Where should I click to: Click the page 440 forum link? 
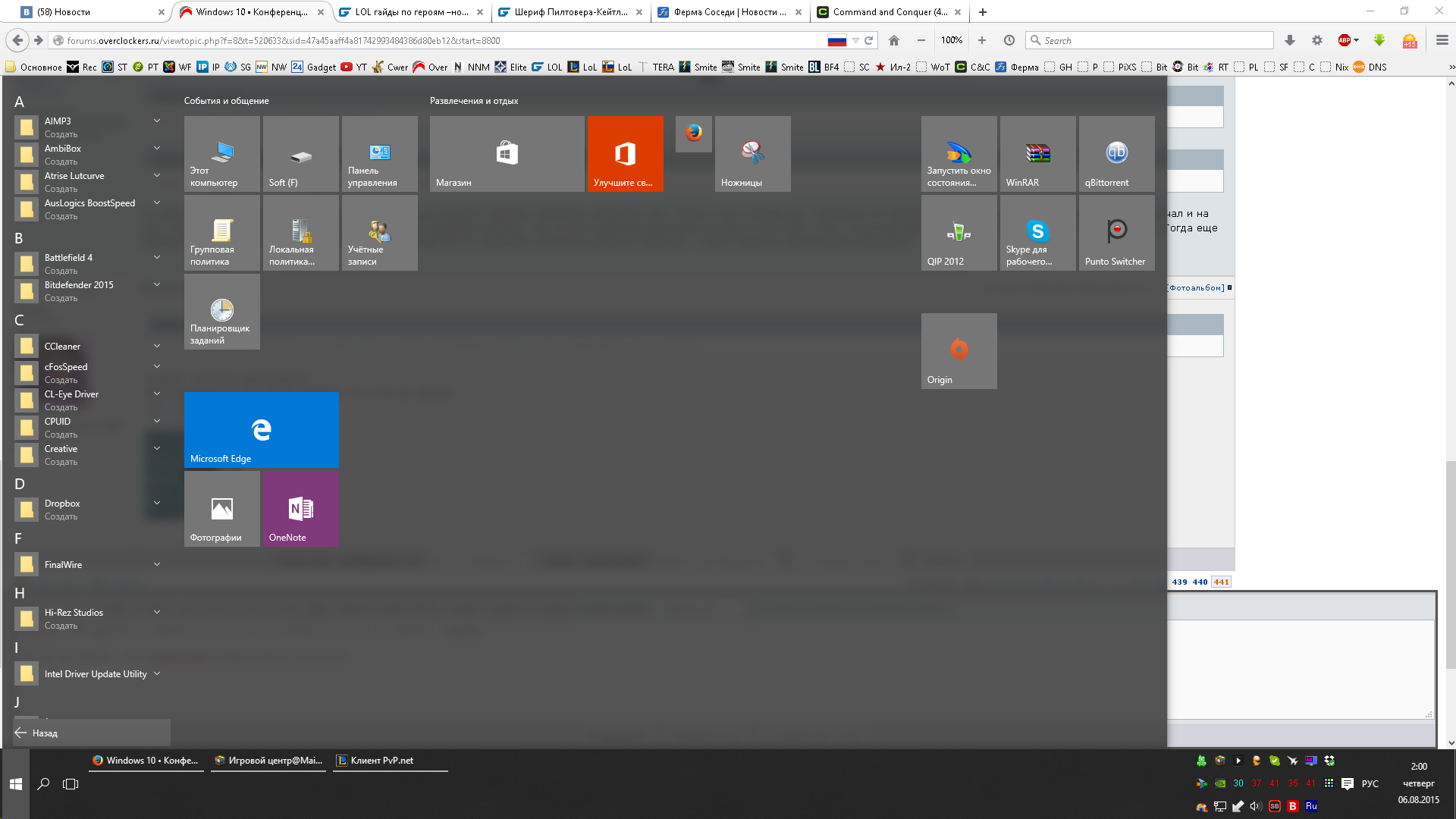[1199, 582]
